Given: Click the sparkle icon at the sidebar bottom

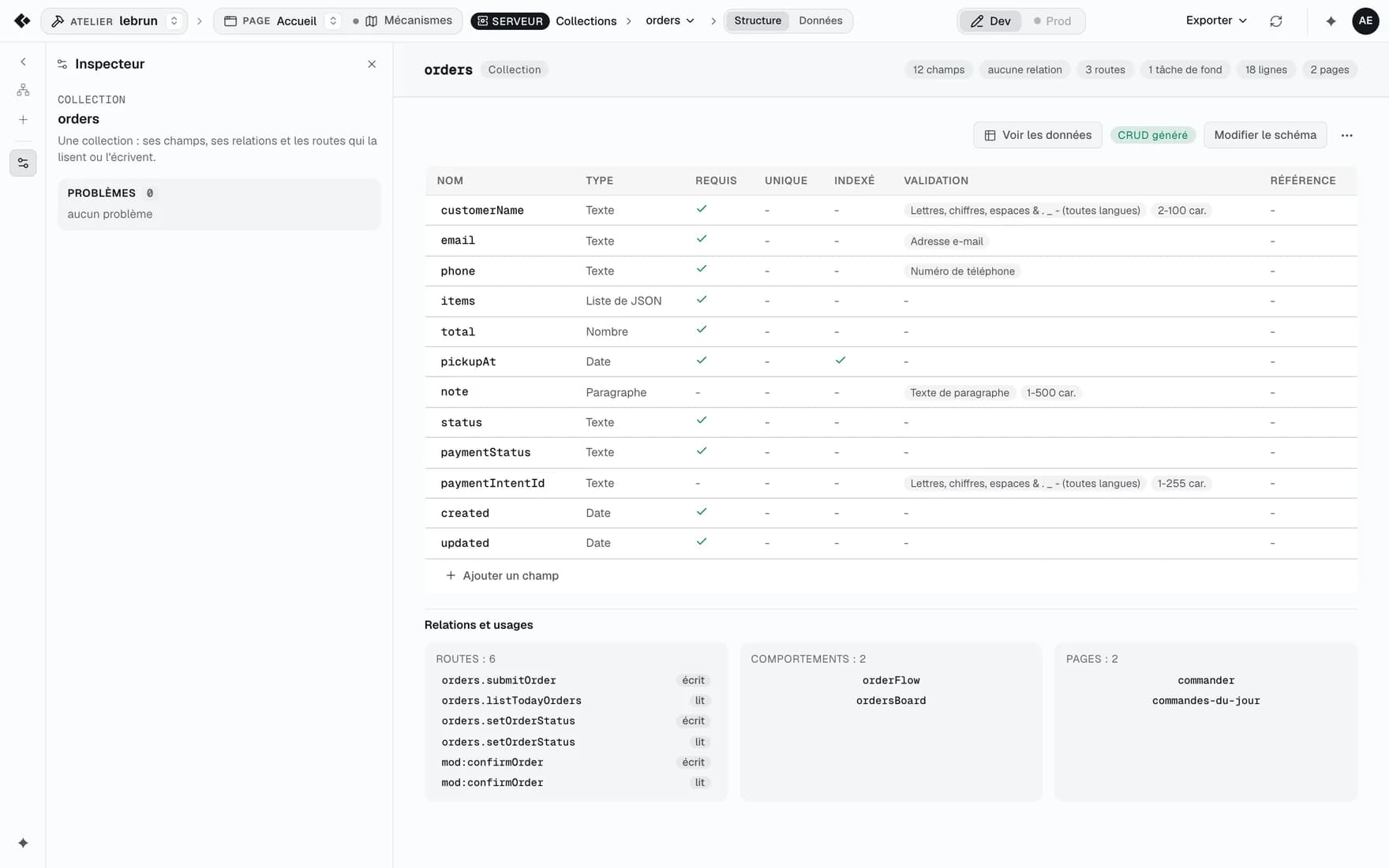Looking at the screenshot, I should coord(23,843).
